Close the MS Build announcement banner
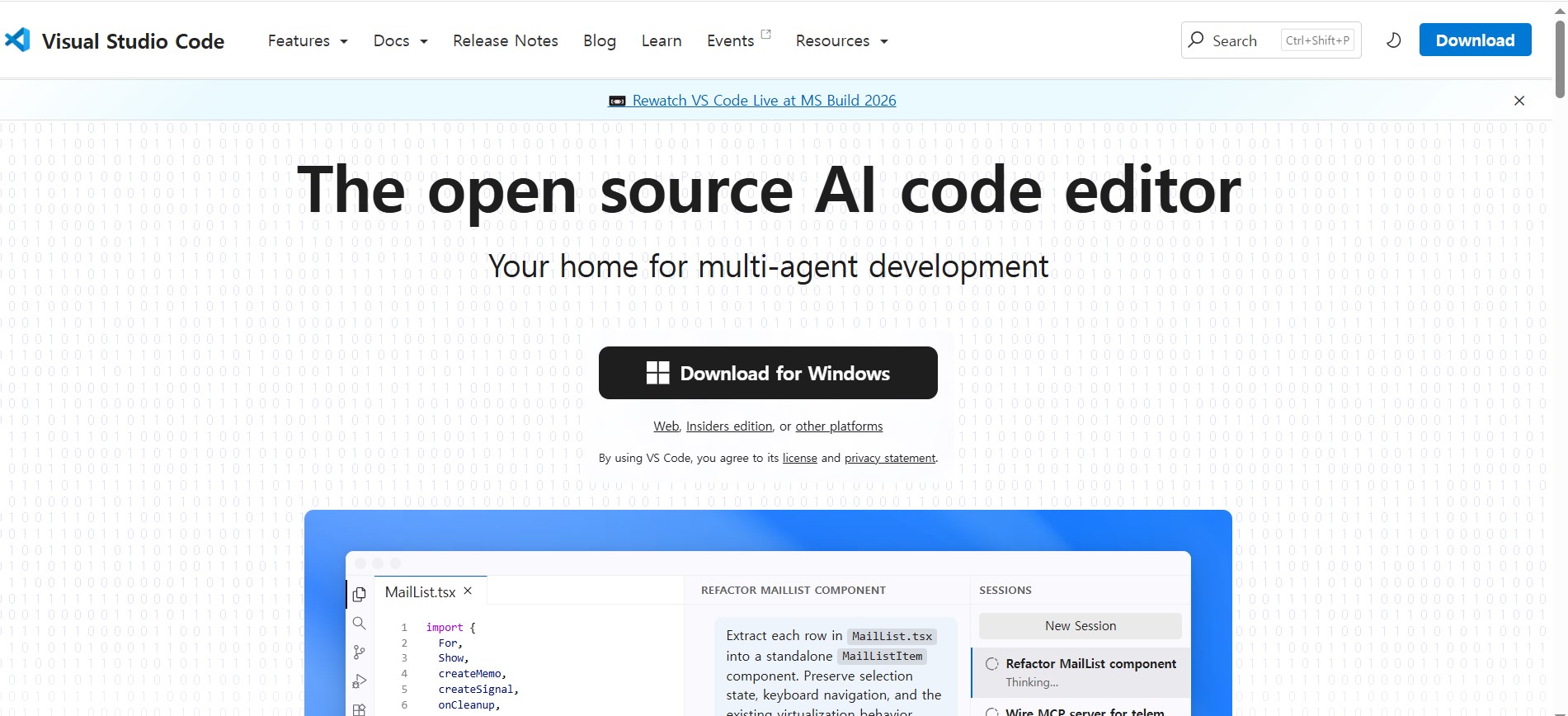Screen dimensions: 1568x716 (1519, 101)
